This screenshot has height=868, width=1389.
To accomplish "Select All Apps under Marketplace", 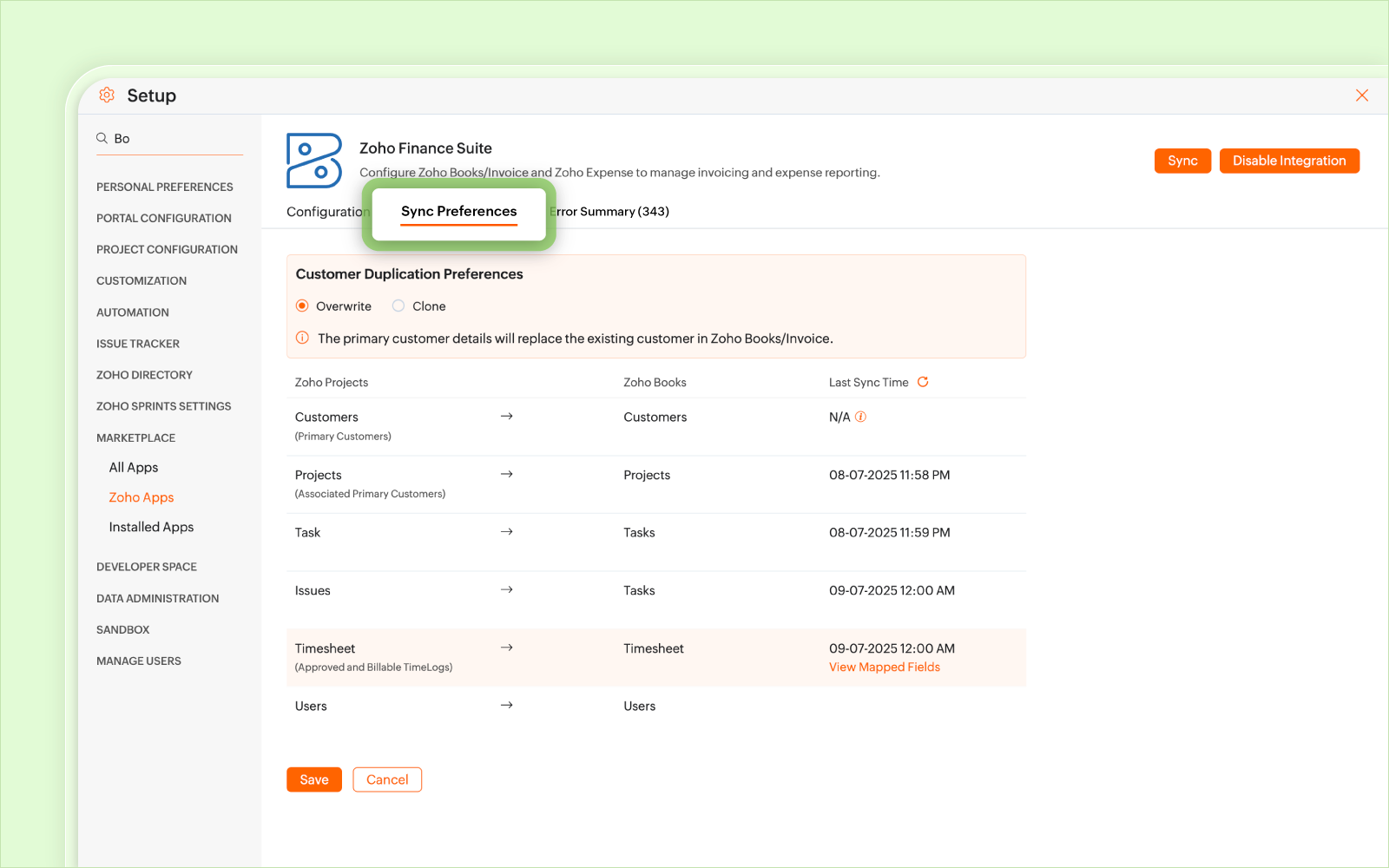I will (134, 467).
